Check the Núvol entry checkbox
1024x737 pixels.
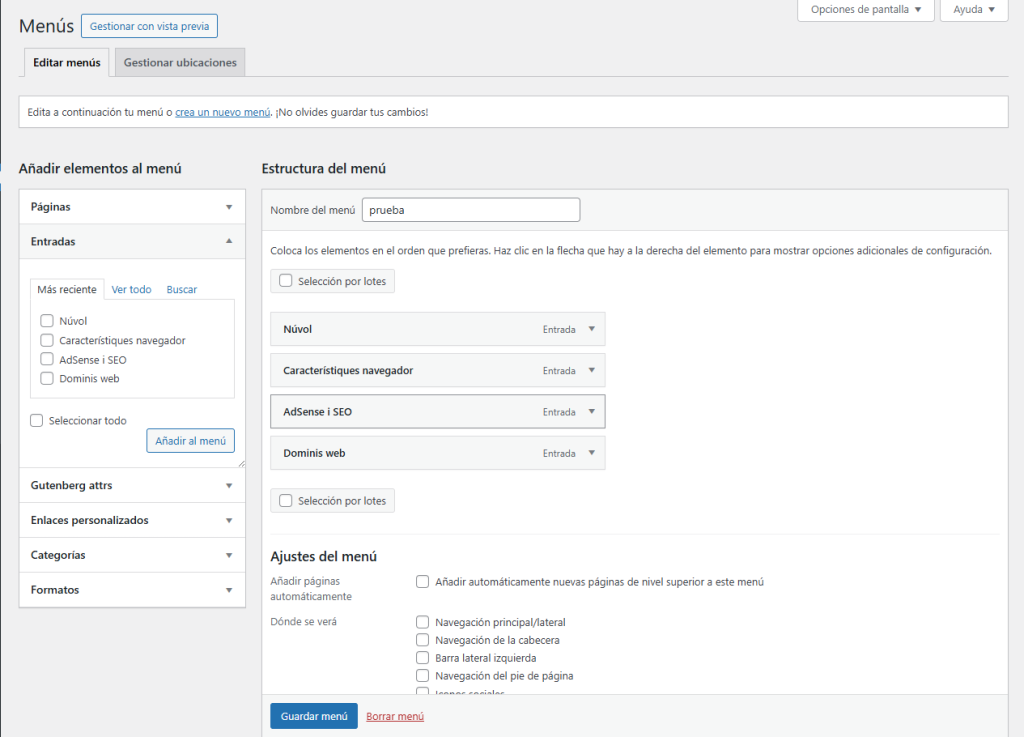(x=46, y=321)
